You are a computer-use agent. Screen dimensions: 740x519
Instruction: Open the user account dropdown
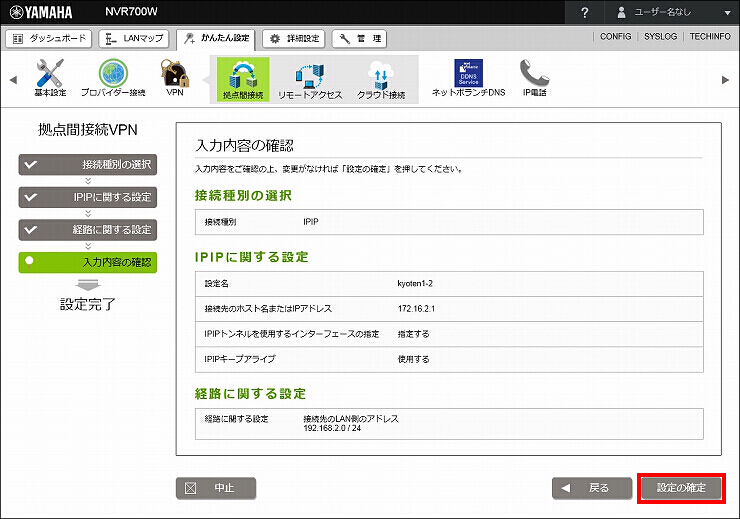pos(674,12)
